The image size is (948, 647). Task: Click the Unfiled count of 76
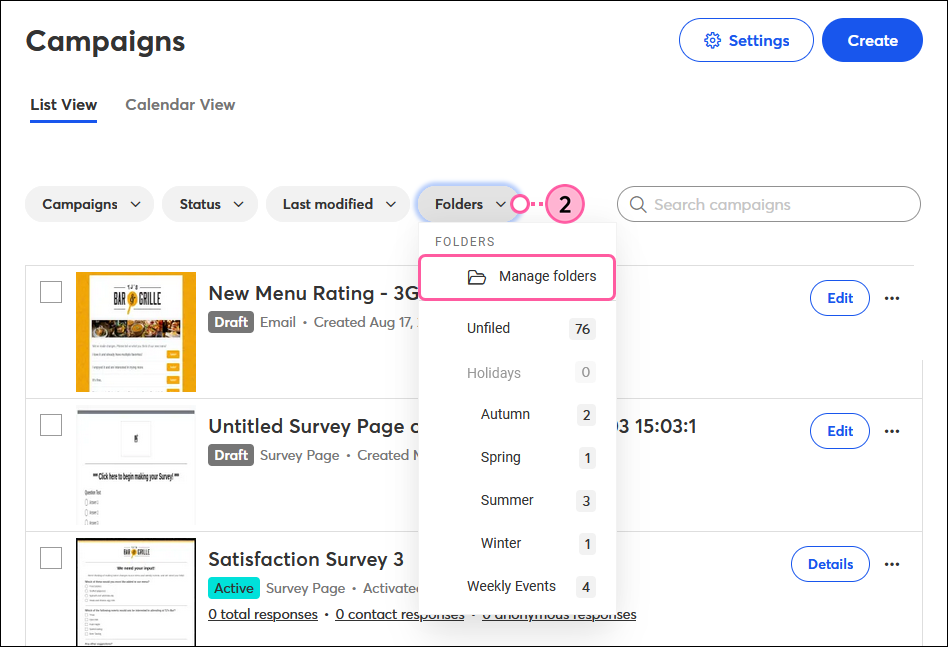click(x=582, y=329)
